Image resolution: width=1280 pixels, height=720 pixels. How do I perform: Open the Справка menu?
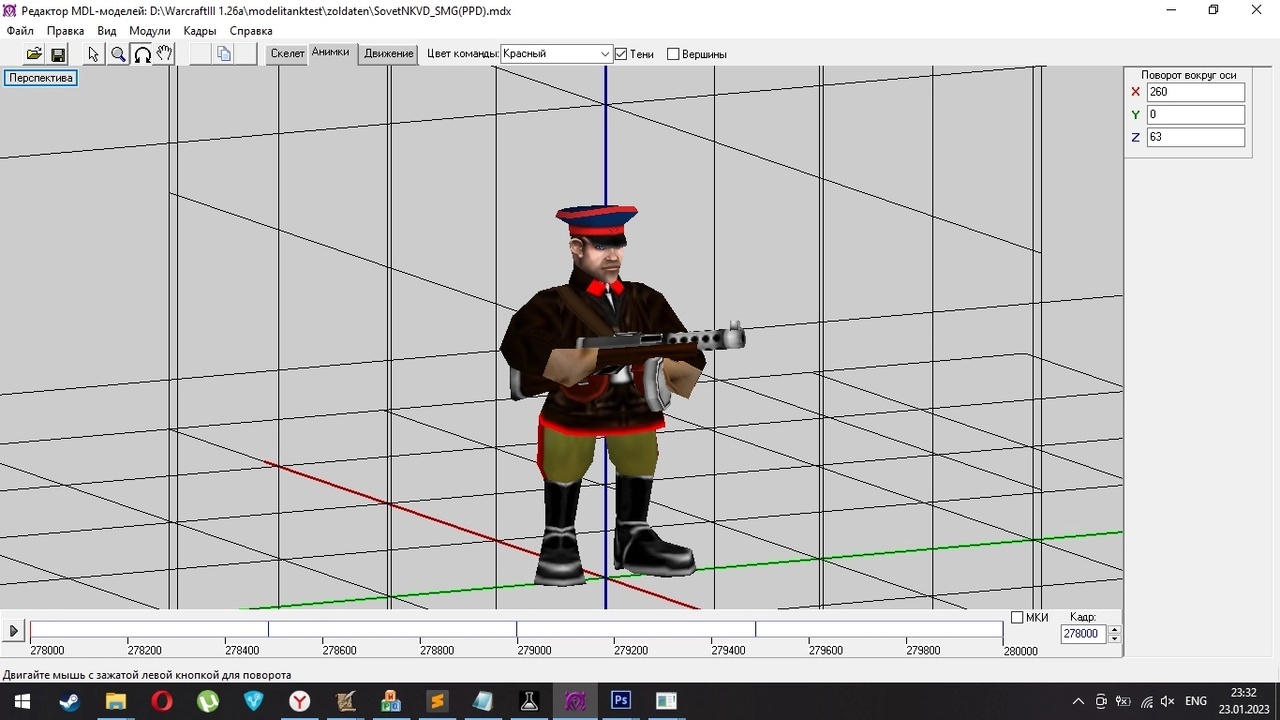[251, 31]
